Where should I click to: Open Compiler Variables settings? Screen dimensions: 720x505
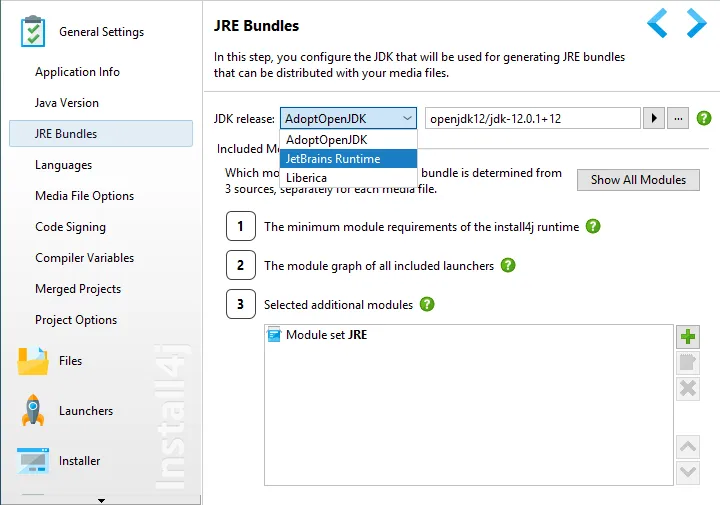pos(84,258)
